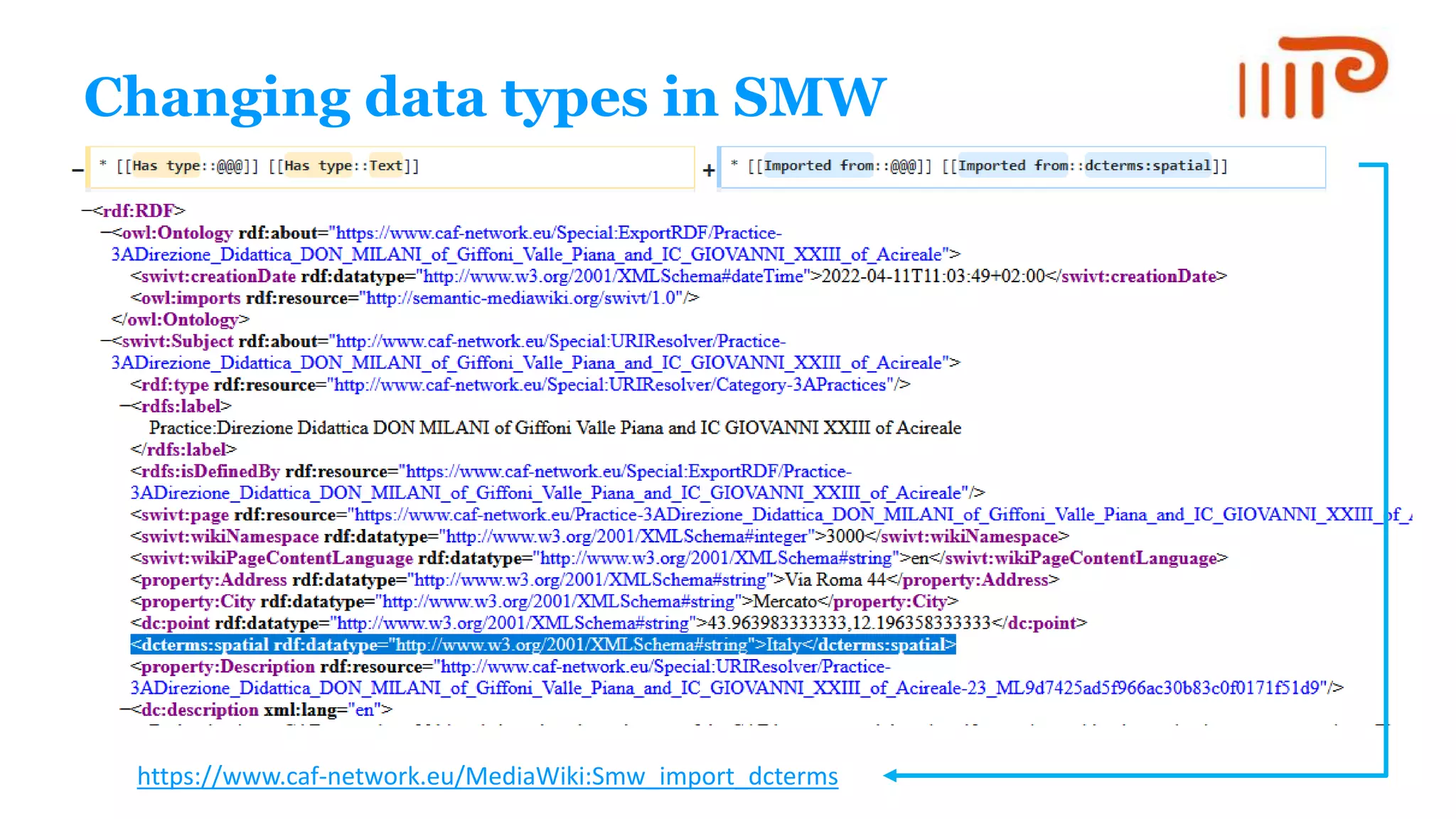The image size is (1456, 819).
Task: Click the closing owl:Ontology tag
Action: [181, 319]
